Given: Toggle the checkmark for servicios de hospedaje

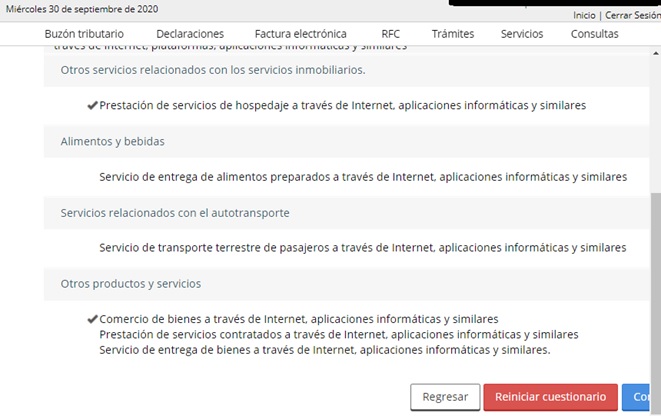Looking at the screenshot, I should pos(93,105).
